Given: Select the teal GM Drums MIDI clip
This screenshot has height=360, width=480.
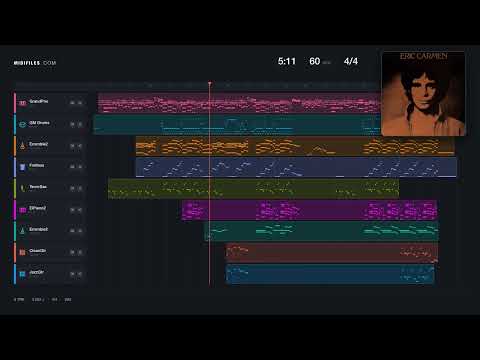Looking at the screenshot, I should [x=237, y=124].
